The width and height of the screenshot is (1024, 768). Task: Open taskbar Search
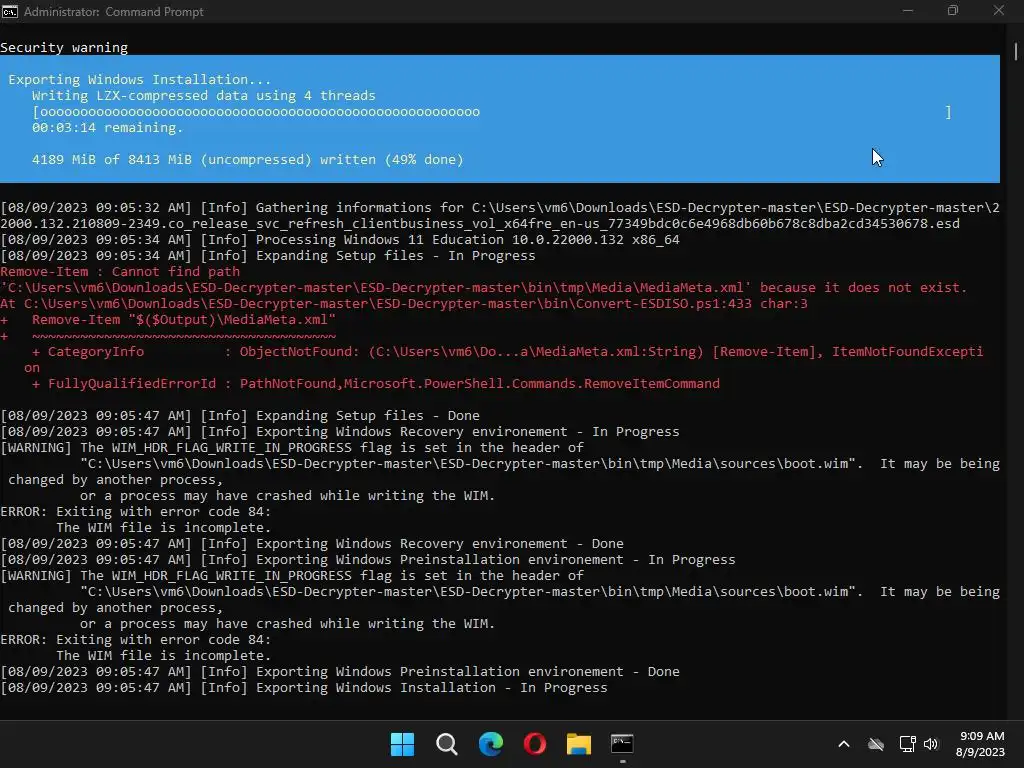447,744
